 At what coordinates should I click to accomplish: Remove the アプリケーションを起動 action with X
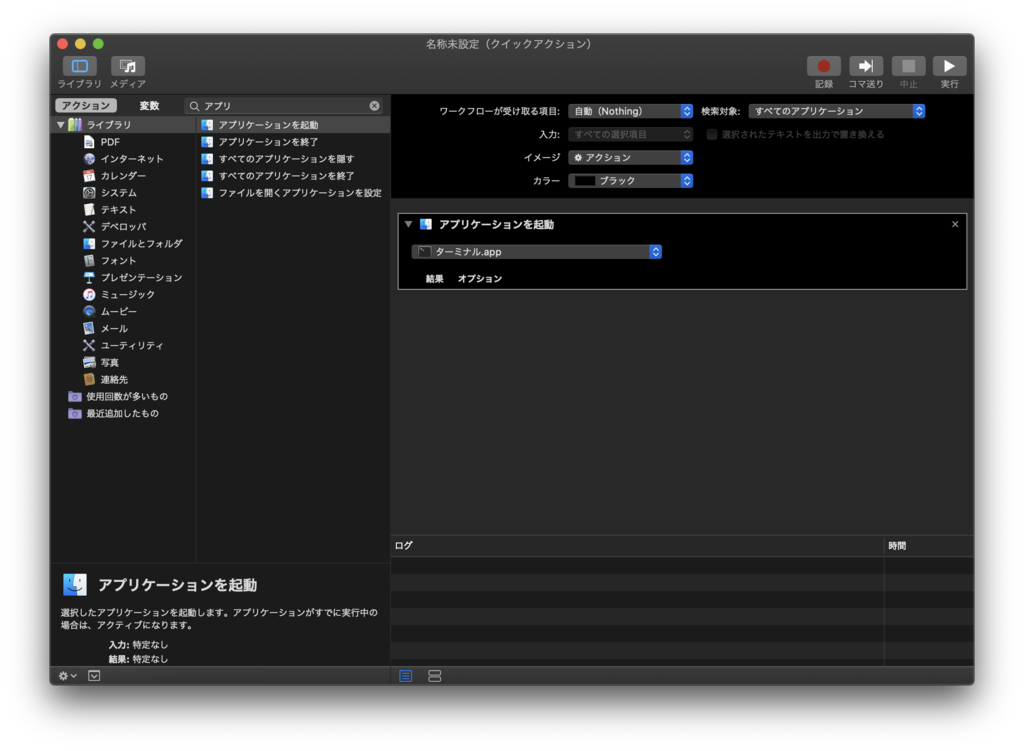(x=955, y=224)
